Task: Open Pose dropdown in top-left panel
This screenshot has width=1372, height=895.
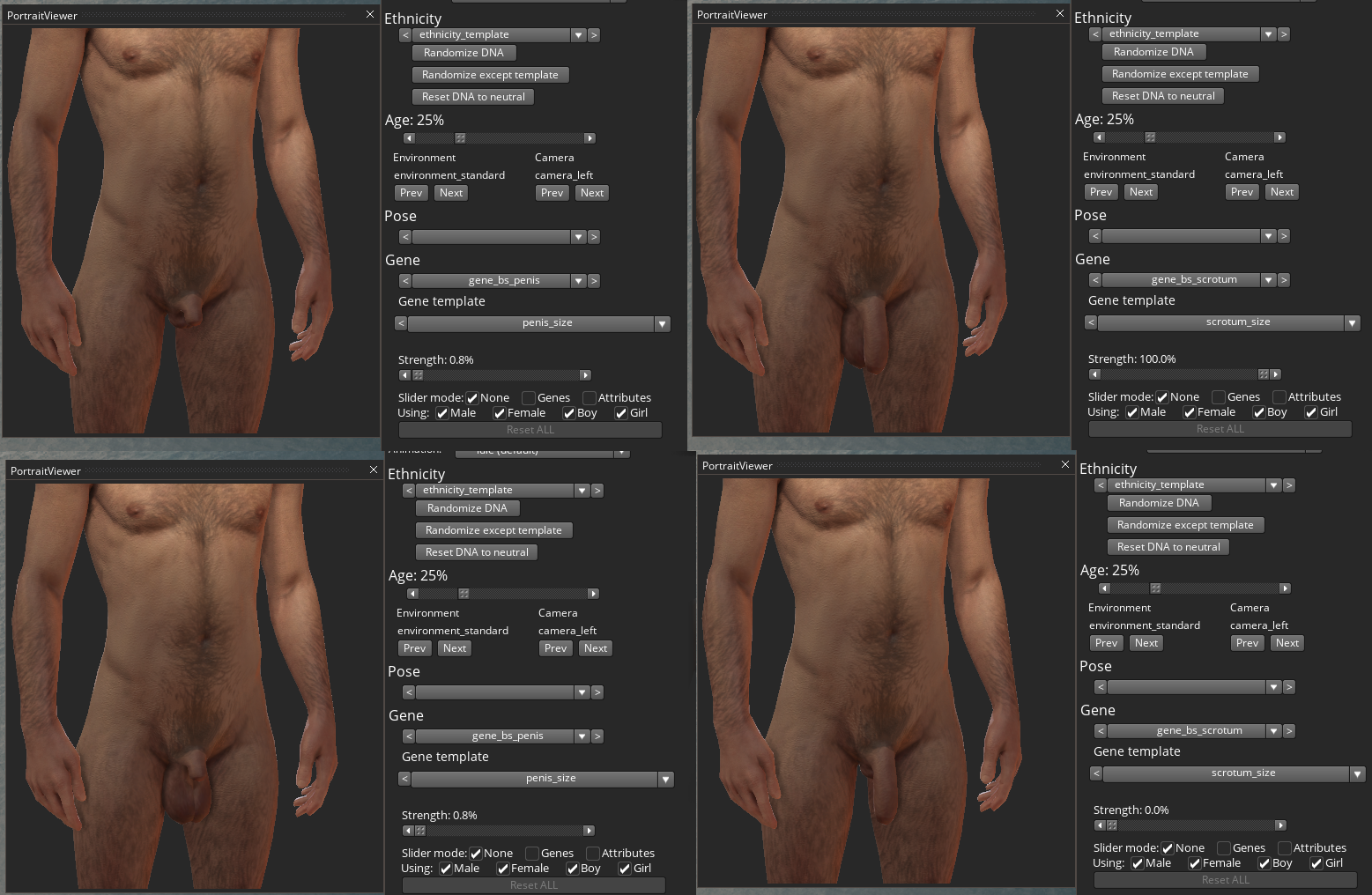Action: 578,237
